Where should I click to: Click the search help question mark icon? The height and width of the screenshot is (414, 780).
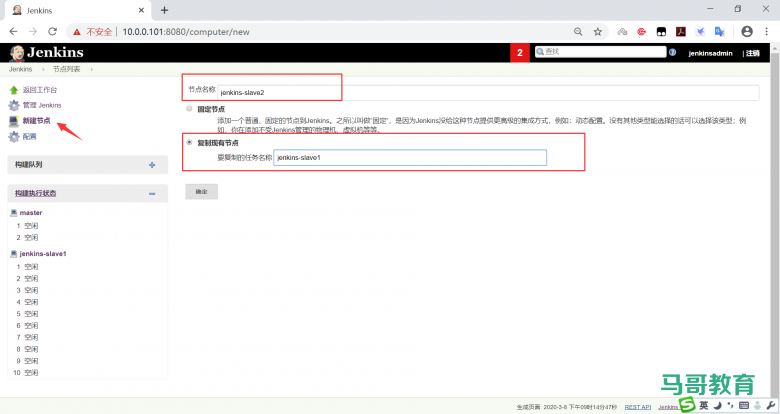(673, 52)
